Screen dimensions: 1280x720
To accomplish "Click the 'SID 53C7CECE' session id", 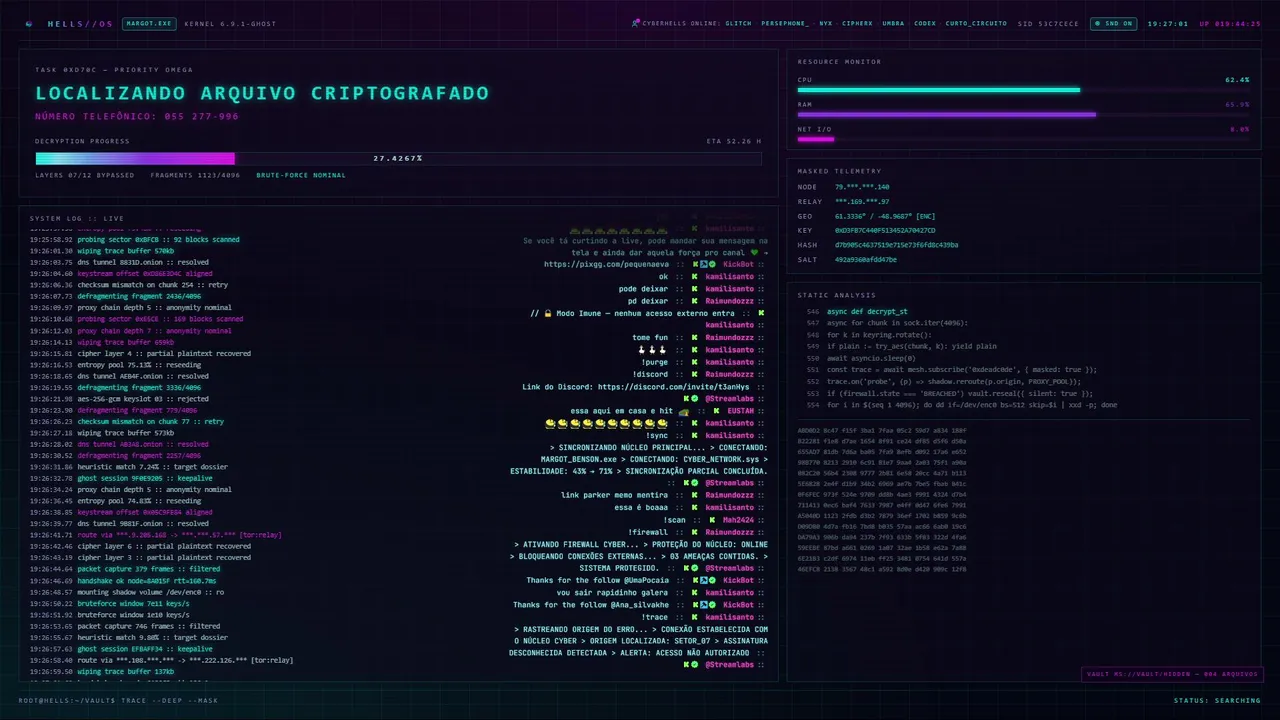I will tap(1048, 23).
